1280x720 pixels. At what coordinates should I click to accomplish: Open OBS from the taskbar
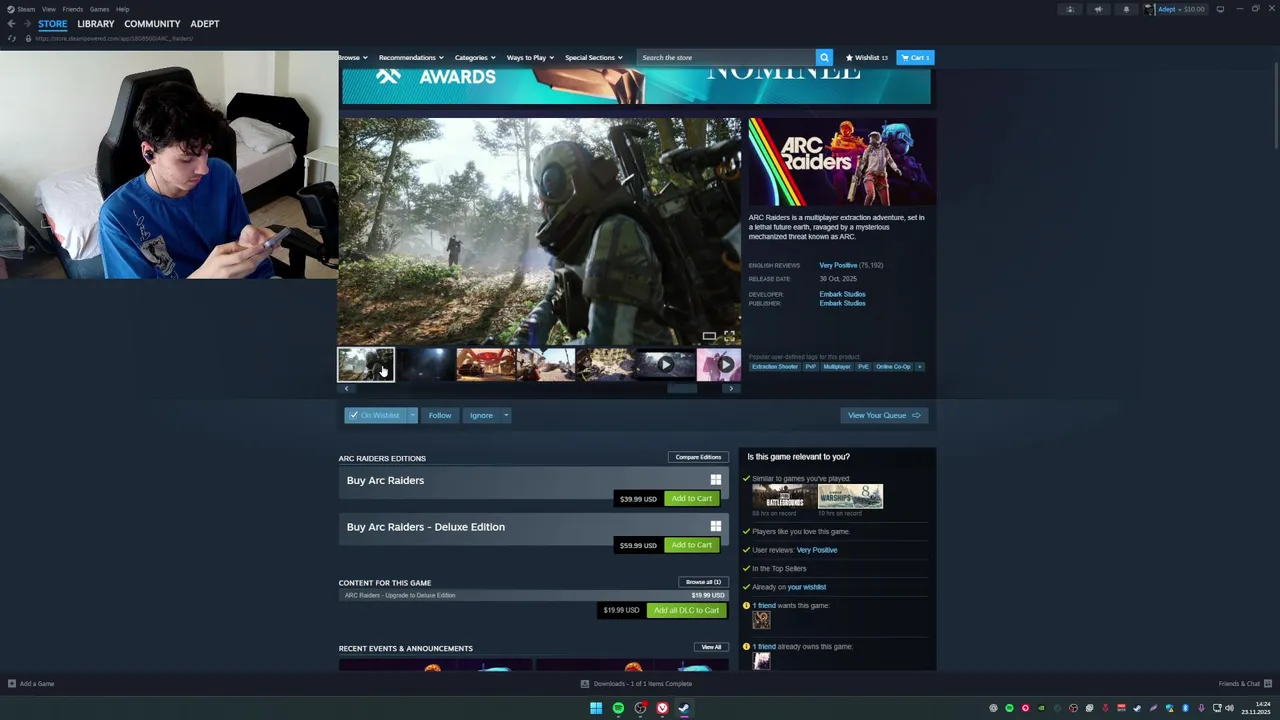point(640,708)
